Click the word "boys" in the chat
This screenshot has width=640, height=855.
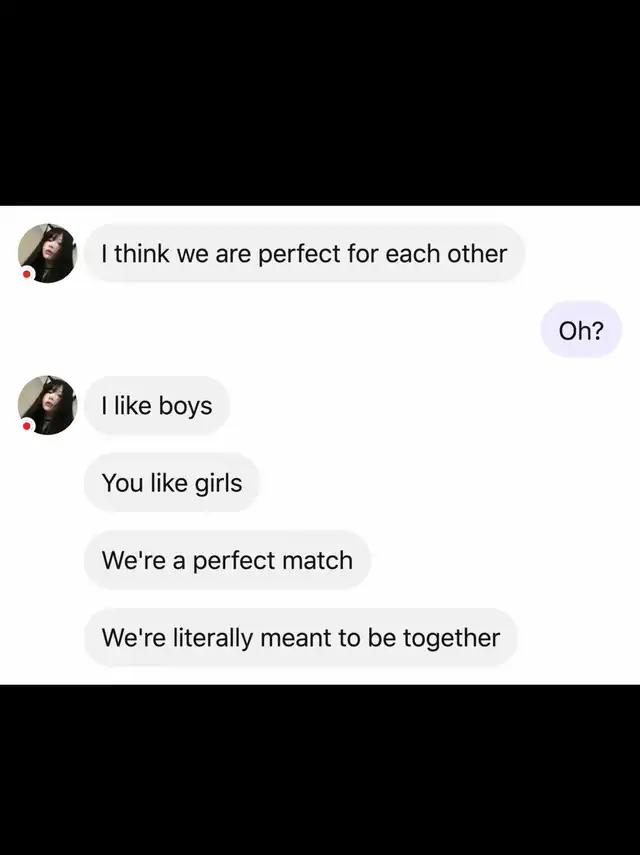click(185, 407)
